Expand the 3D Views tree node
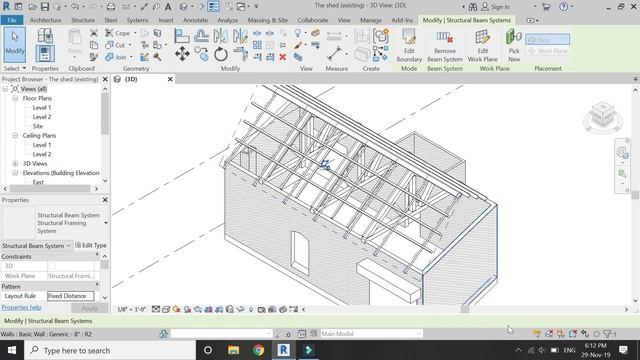The height and width of the screenshot is (360, 640). pos(15,164)
